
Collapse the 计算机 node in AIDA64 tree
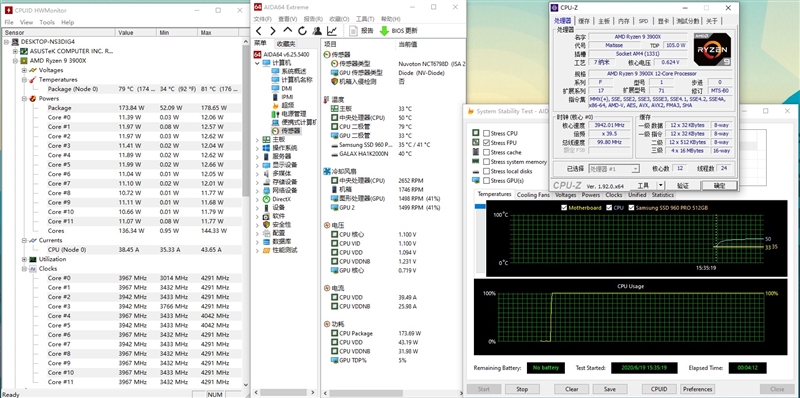coord(257,63)
